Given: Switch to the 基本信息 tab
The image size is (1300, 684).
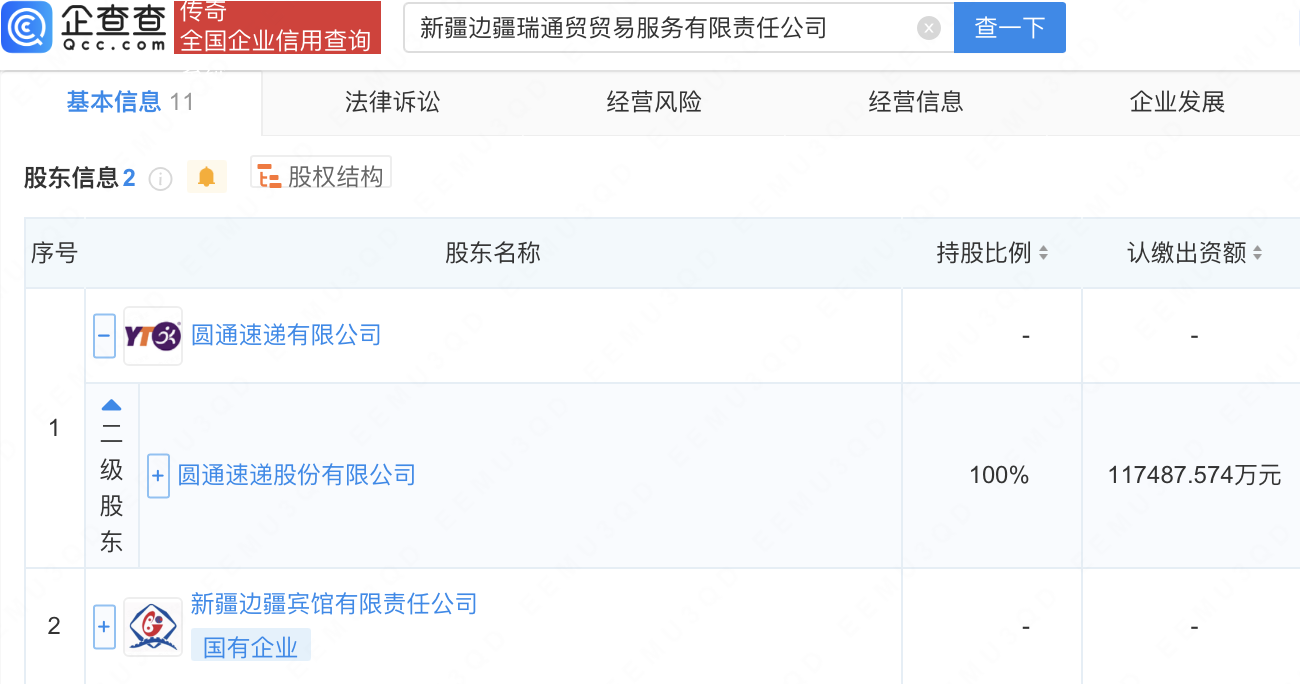Looking at the screenshot, I should click(x=130, y=102).
